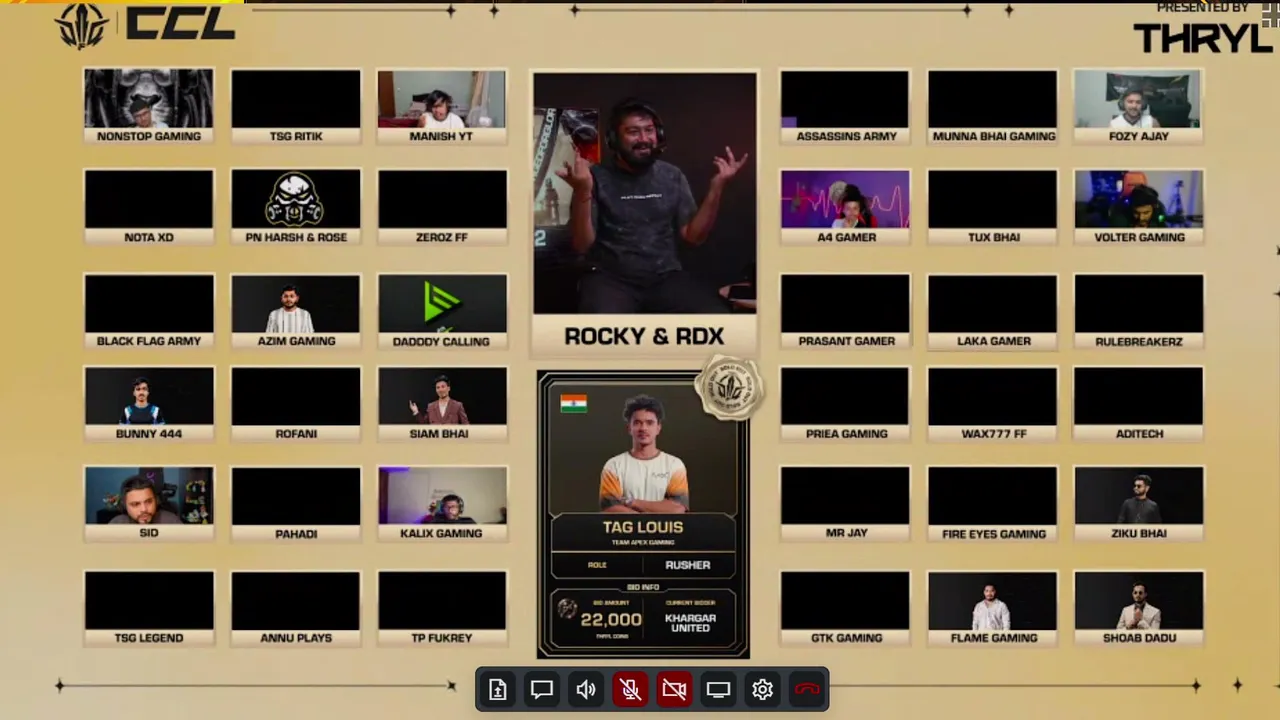Click the Tag Louis player photo

pos(644,453)
